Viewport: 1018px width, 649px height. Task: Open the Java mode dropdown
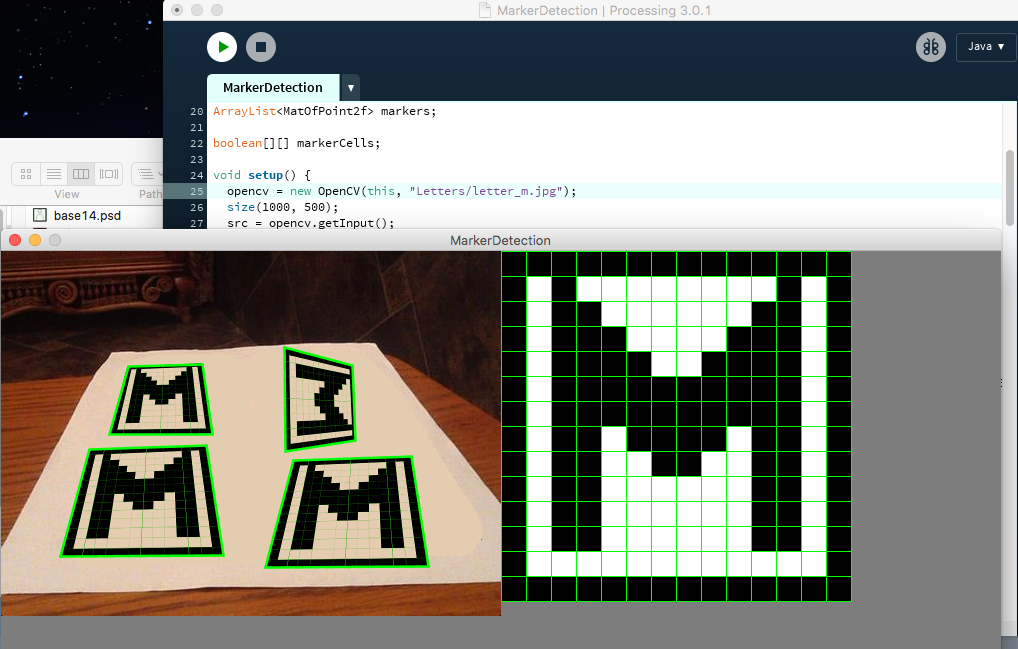click(985, 47)
